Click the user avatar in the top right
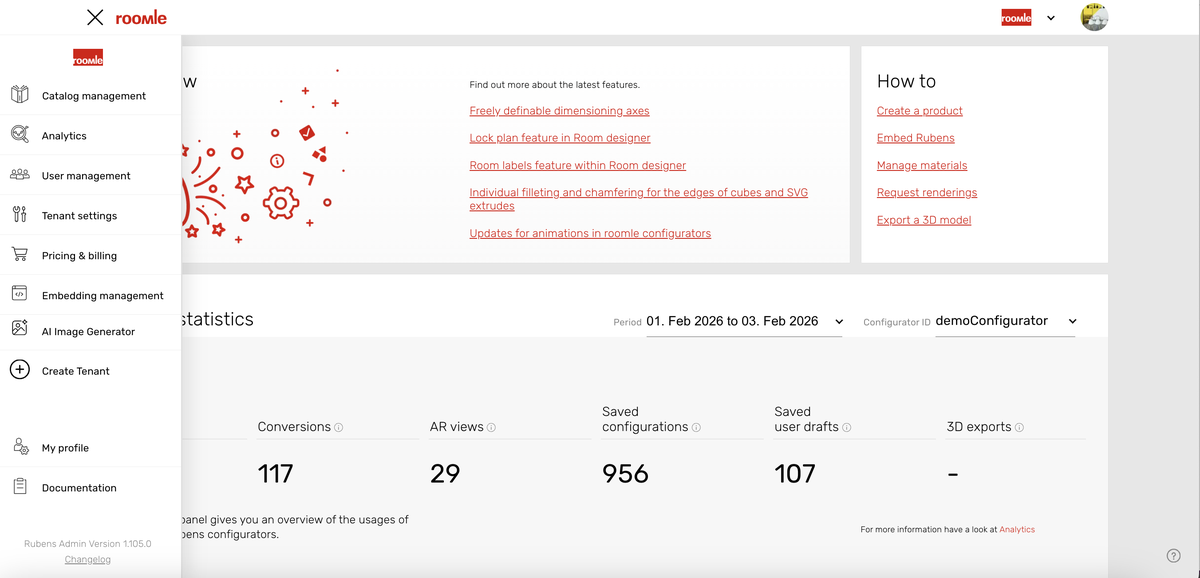 pos(1094,17)
